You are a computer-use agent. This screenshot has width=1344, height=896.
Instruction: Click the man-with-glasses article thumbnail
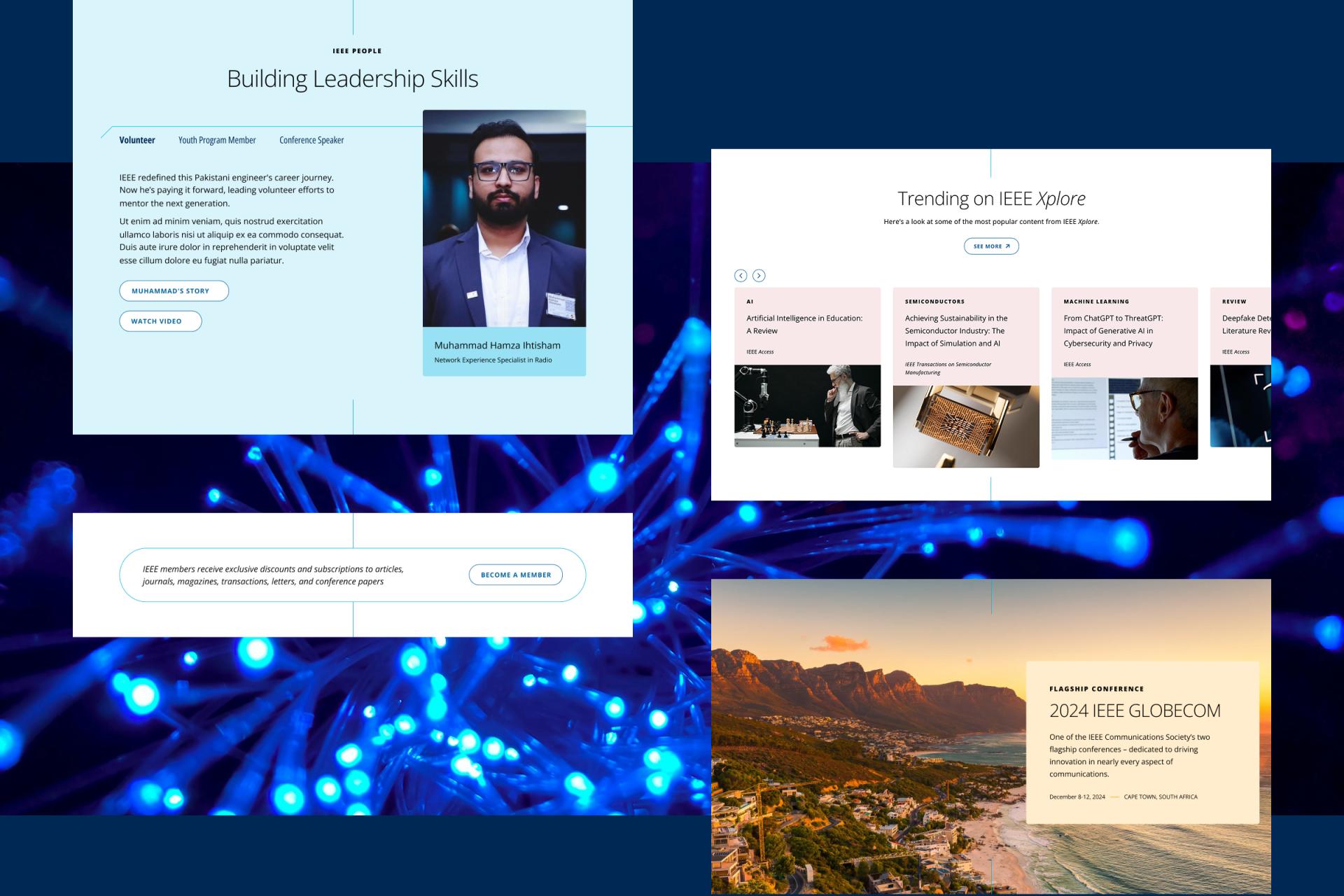[1124, 419]
